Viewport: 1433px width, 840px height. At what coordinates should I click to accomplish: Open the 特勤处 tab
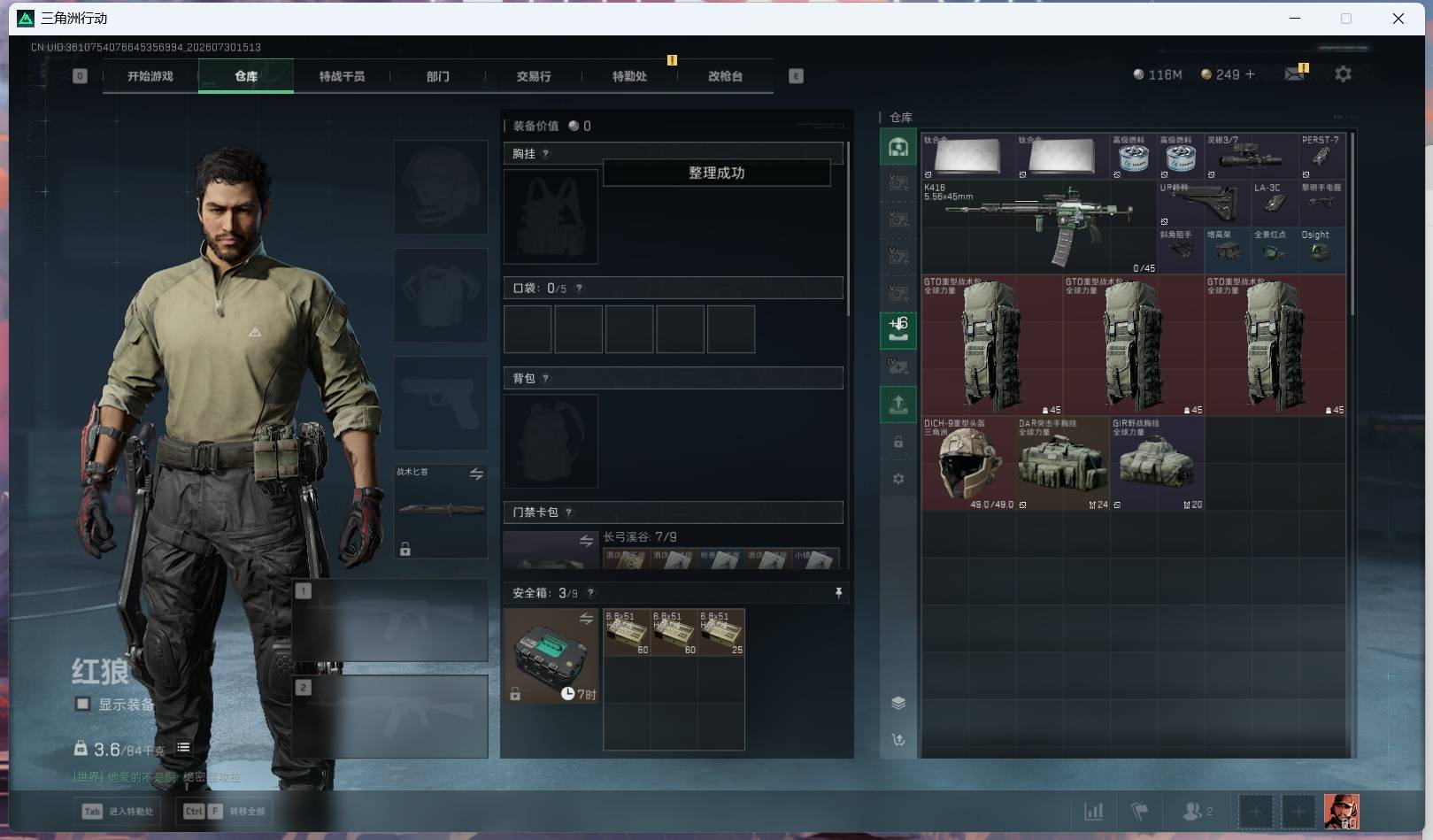click(x=629, y=76)
